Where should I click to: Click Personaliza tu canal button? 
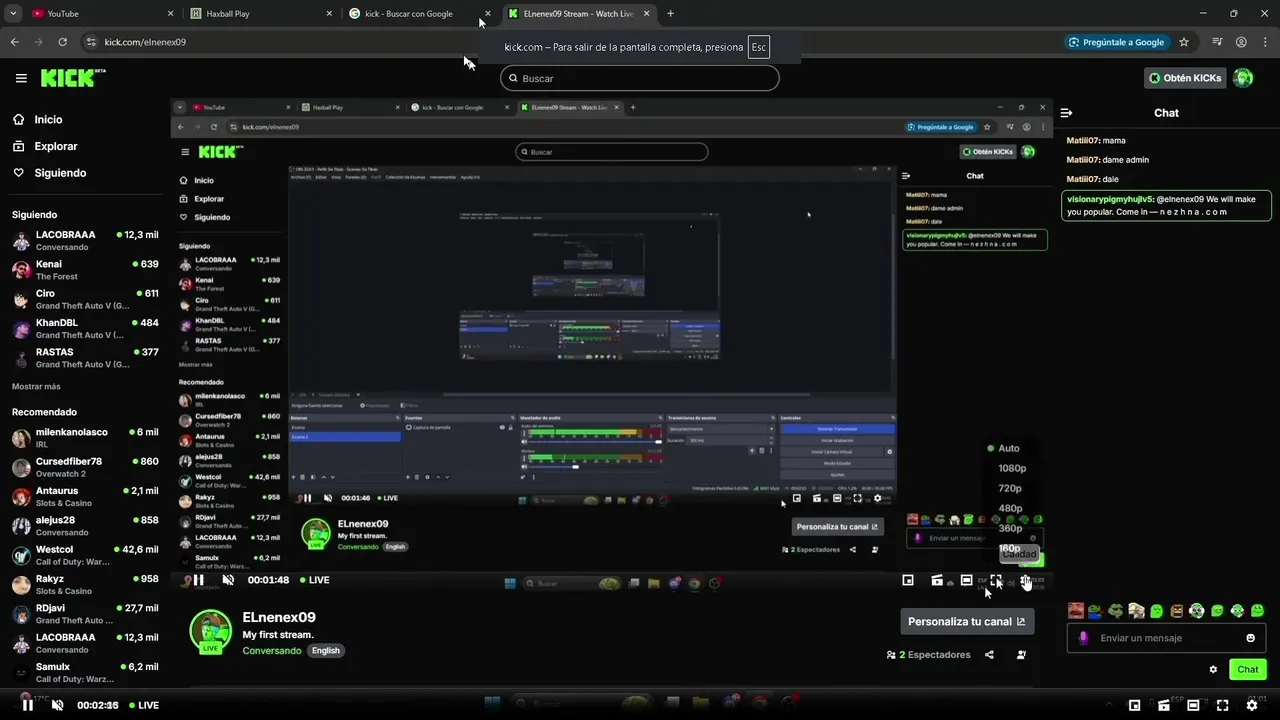click(x=967, y=621)
